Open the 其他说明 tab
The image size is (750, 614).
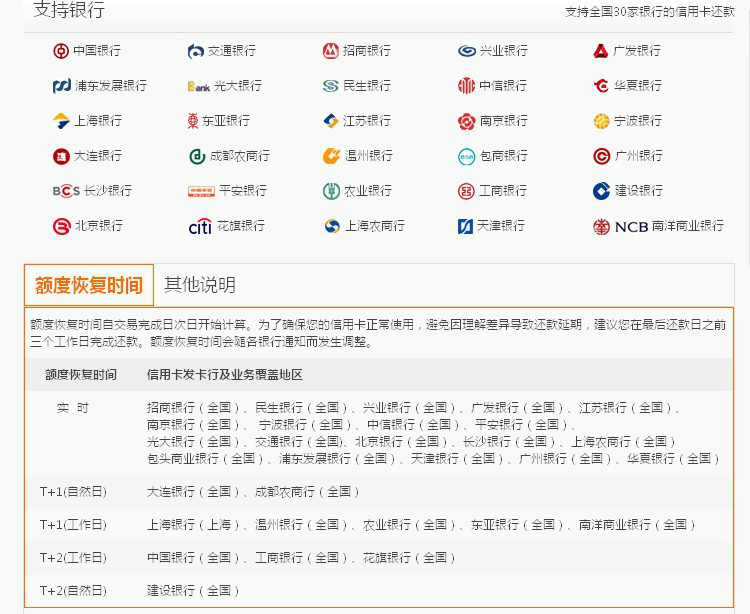[200, 285]
